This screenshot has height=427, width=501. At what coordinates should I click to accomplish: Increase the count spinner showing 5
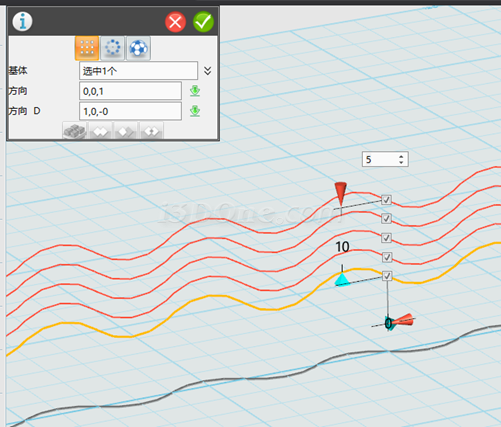[x=401, y=156]
